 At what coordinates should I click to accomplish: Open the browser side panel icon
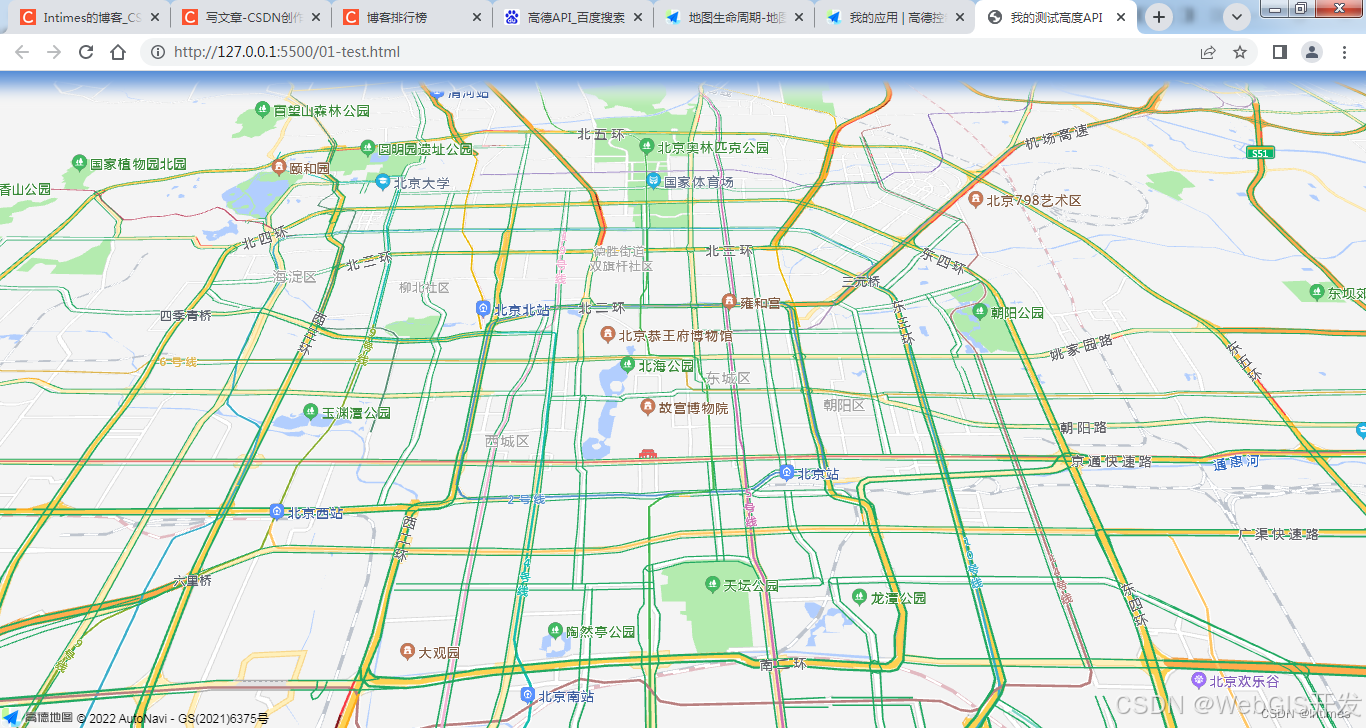(x=1279, y=52)
